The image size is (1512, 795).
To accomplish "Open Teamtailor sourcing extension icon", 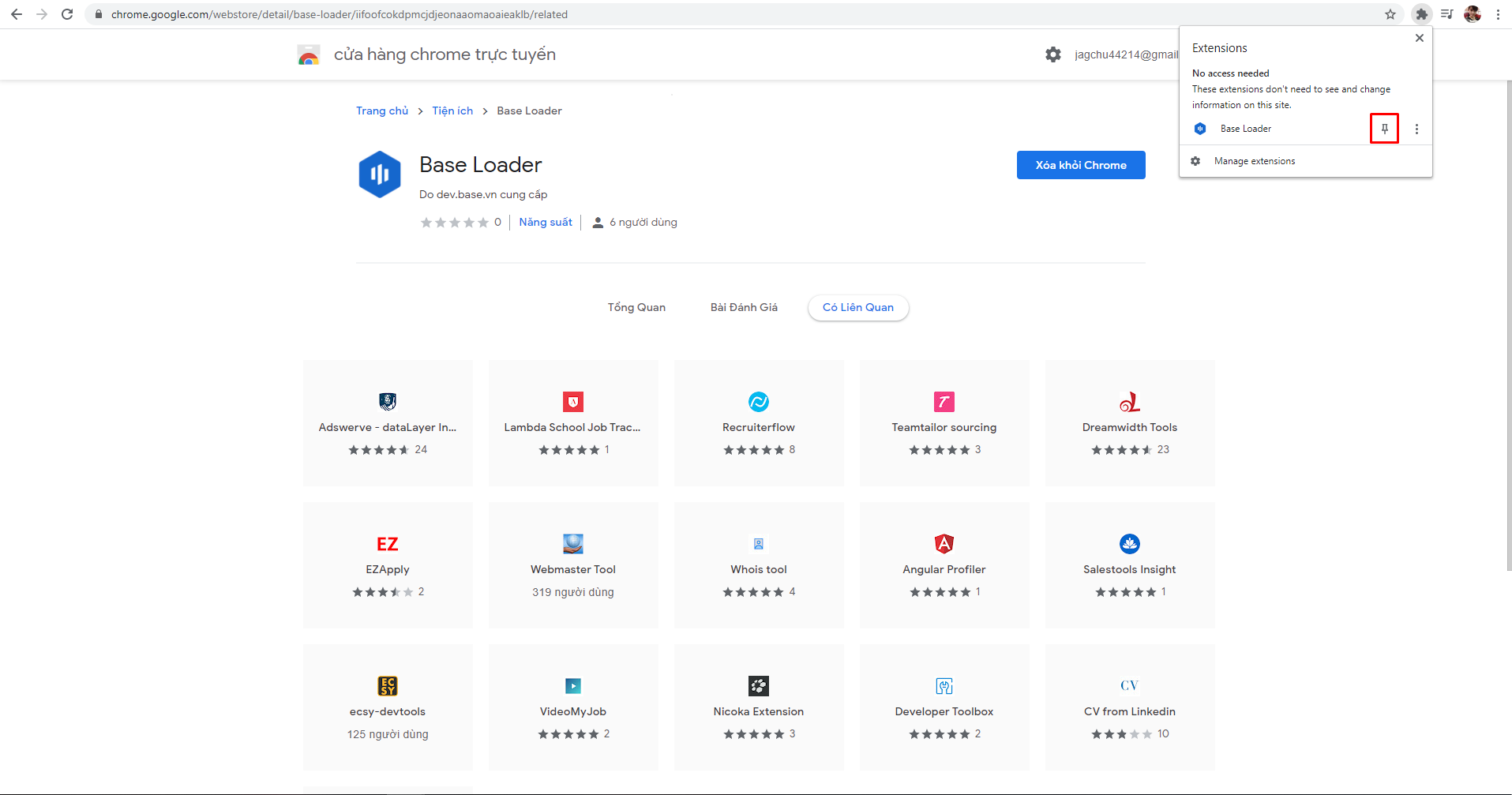I will 944,402.
